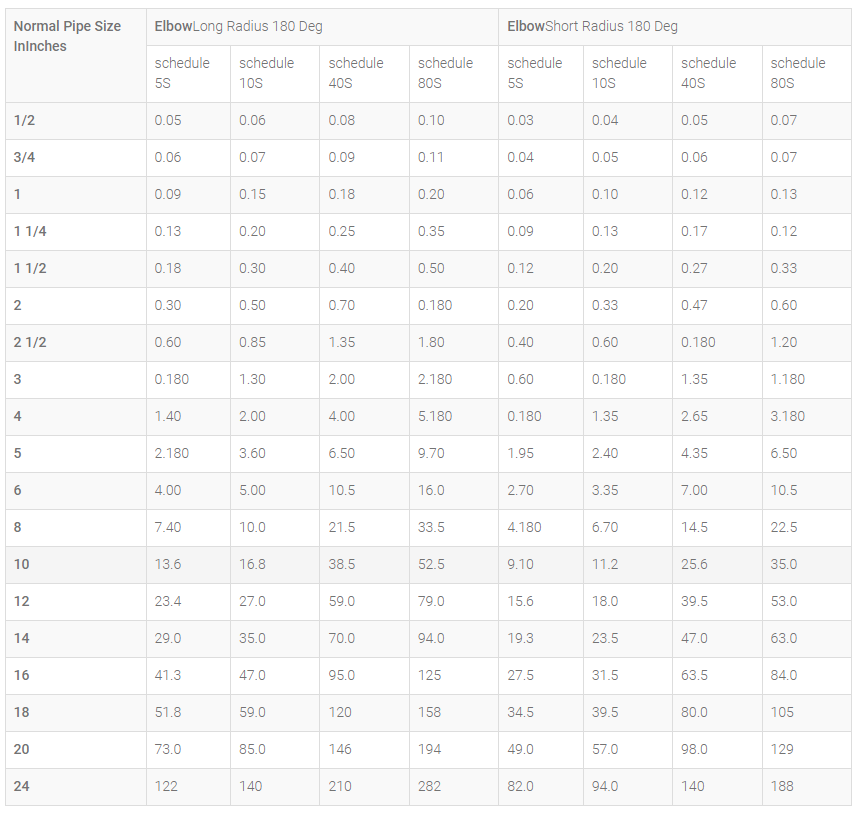This screenshot has width=859, height=814.
Task: Click the 7.00 cell in row 6
Action: tap(694, 490)
